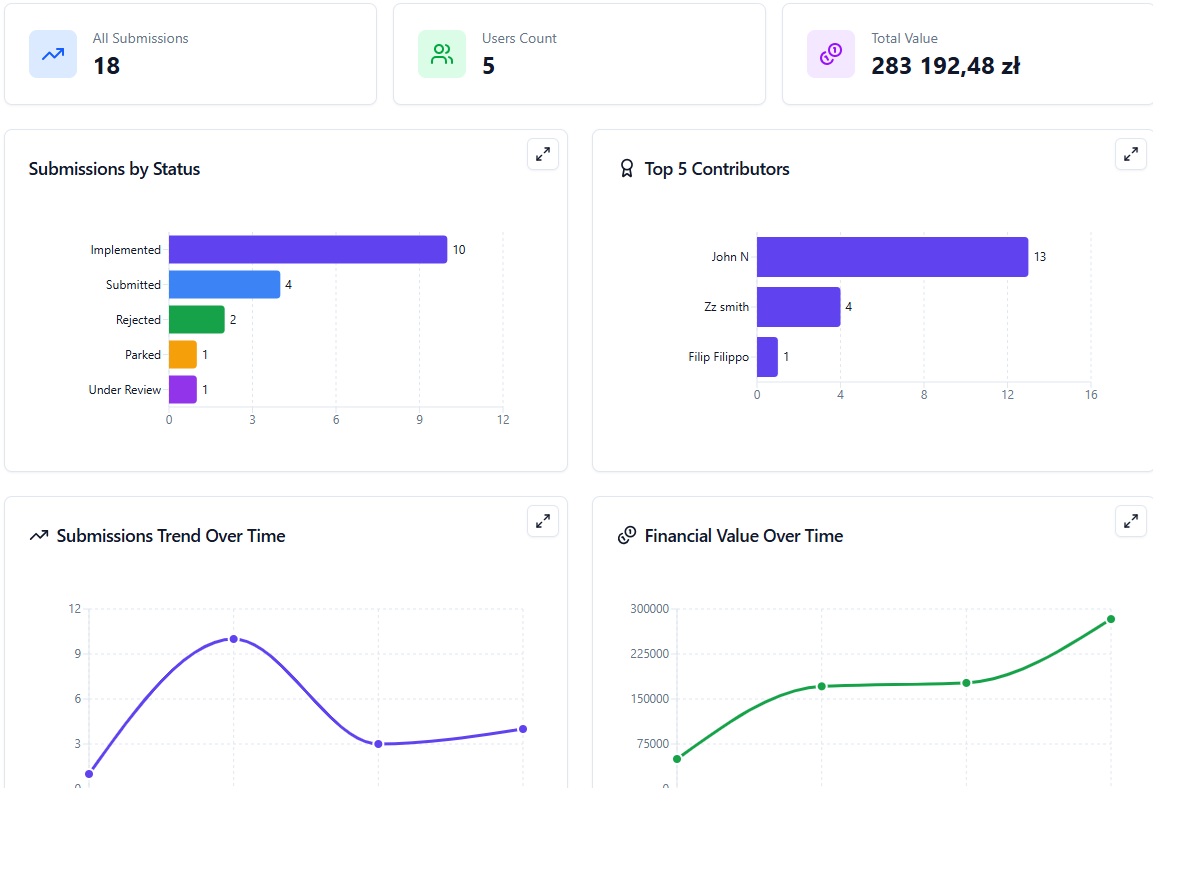
Task: Click the value "13" beside John N bar
Action: coord(1040,257)
